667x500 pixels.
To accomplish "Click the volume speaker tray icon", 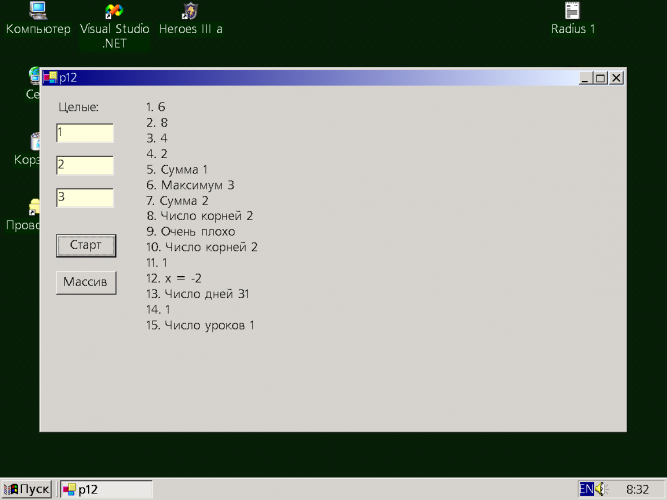I will click(x=601, y=489).
